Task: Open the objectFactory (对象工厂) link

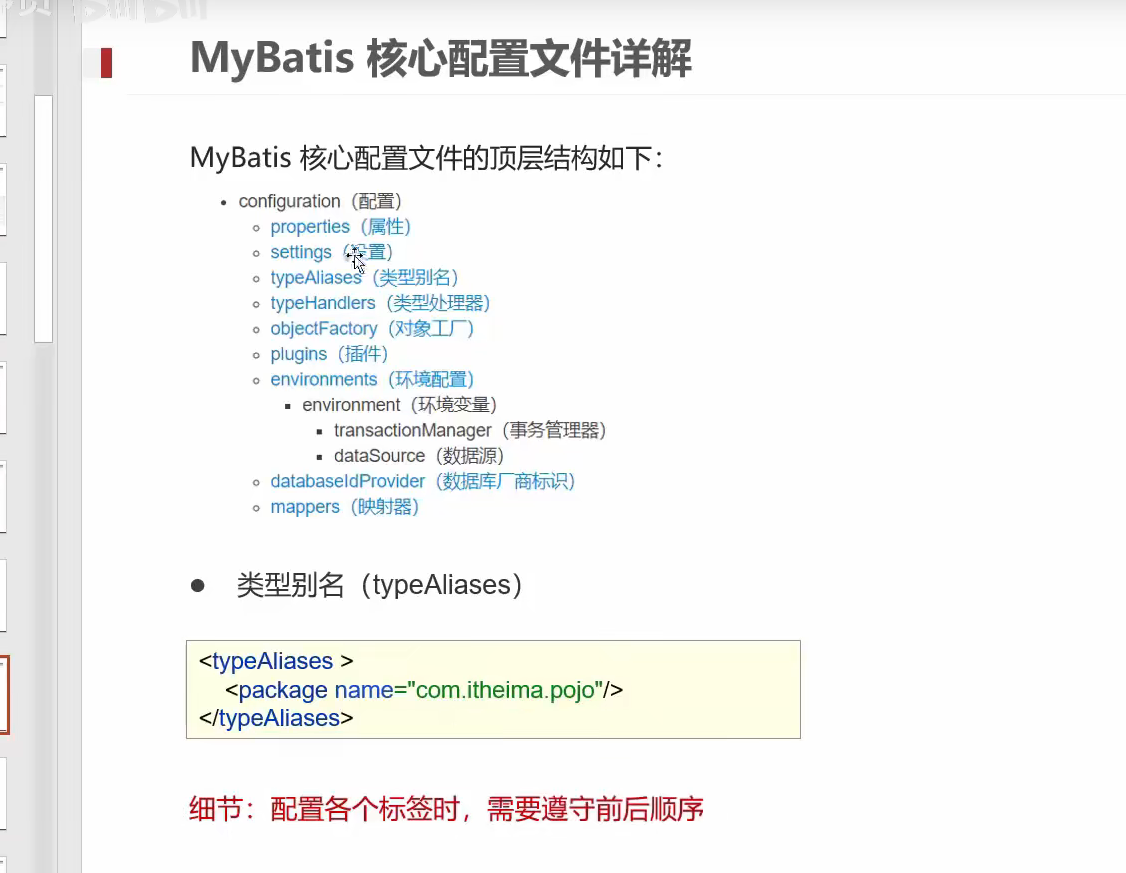Action: [372, 329]
